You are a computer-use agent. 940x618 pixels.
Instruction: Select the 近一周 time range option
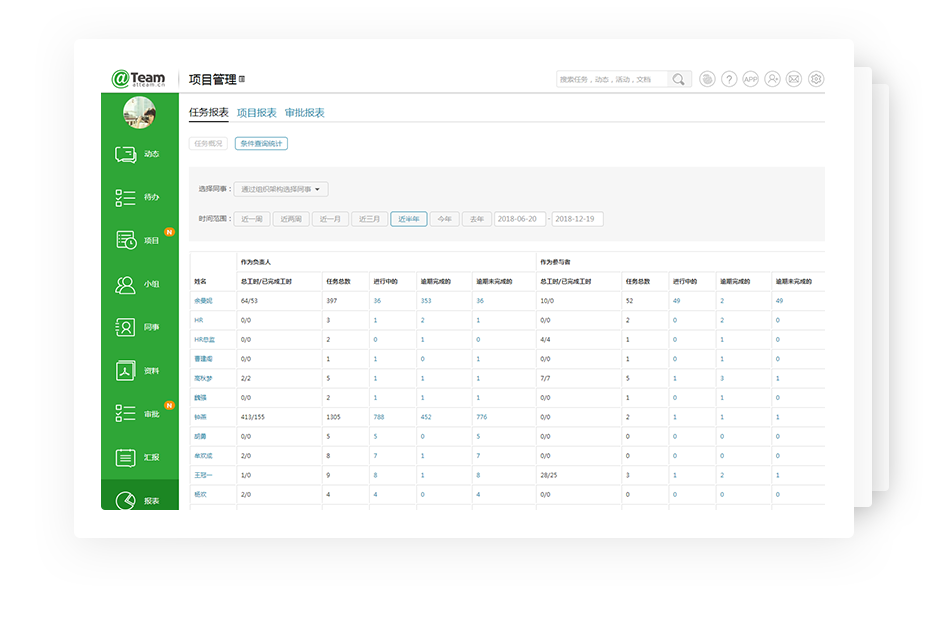tap(253, 219)
